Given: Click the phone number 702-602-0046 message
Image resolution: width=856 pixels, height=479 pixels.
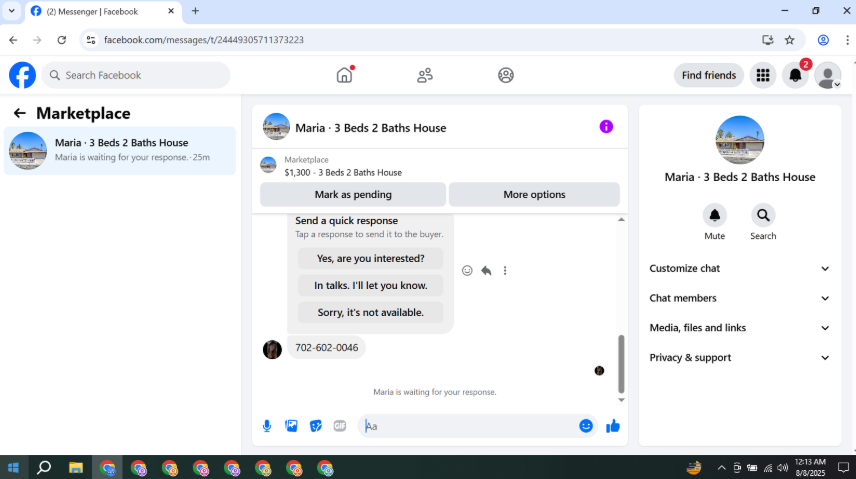Looking at the screenshot, I should pos(326,347).
